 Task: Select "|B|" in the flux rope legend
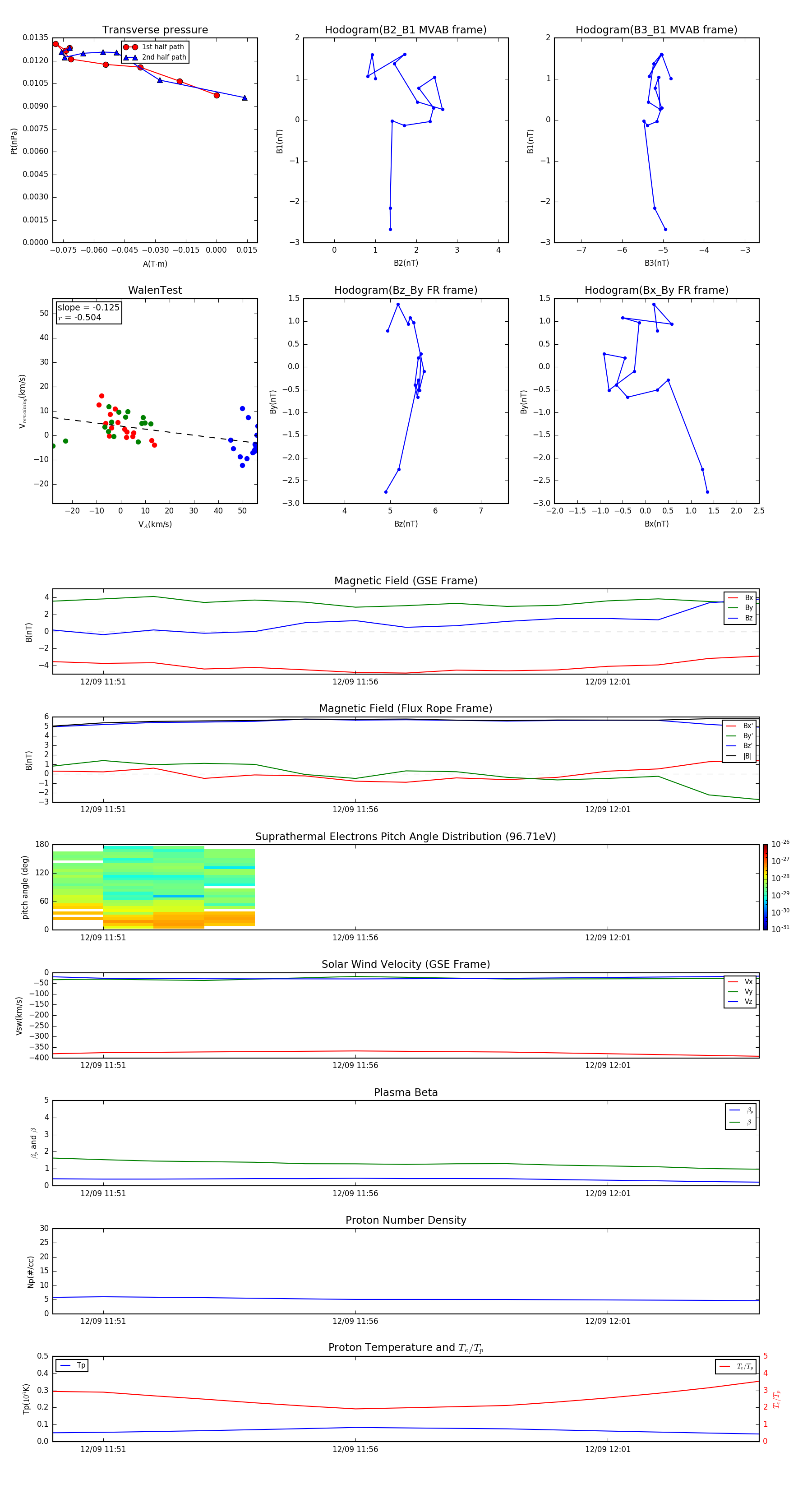coord(740,756)
